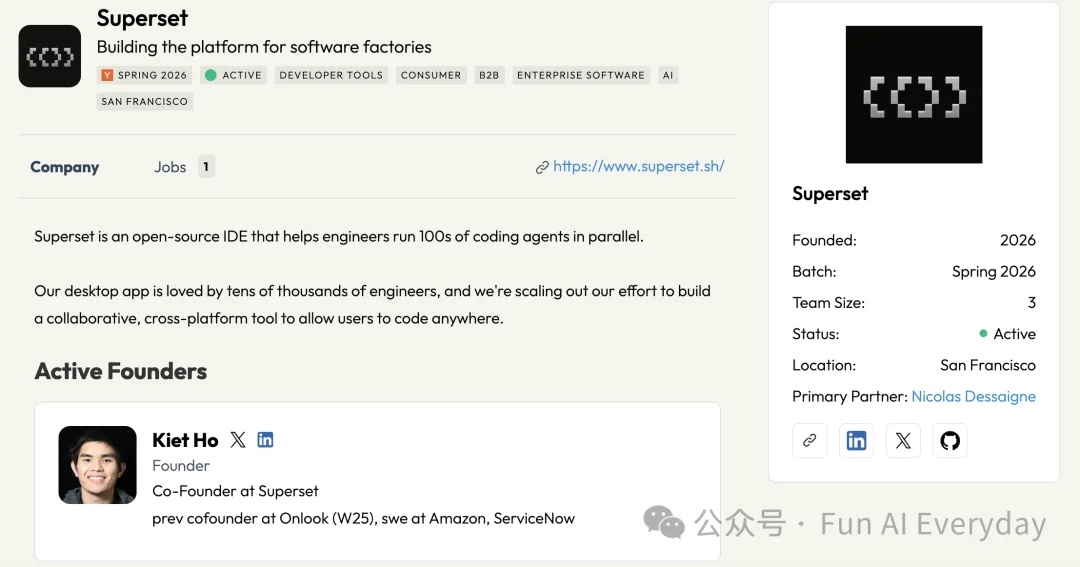Click the Jobs count badge showing 1

pyautogui.click(x=206, y=167)
